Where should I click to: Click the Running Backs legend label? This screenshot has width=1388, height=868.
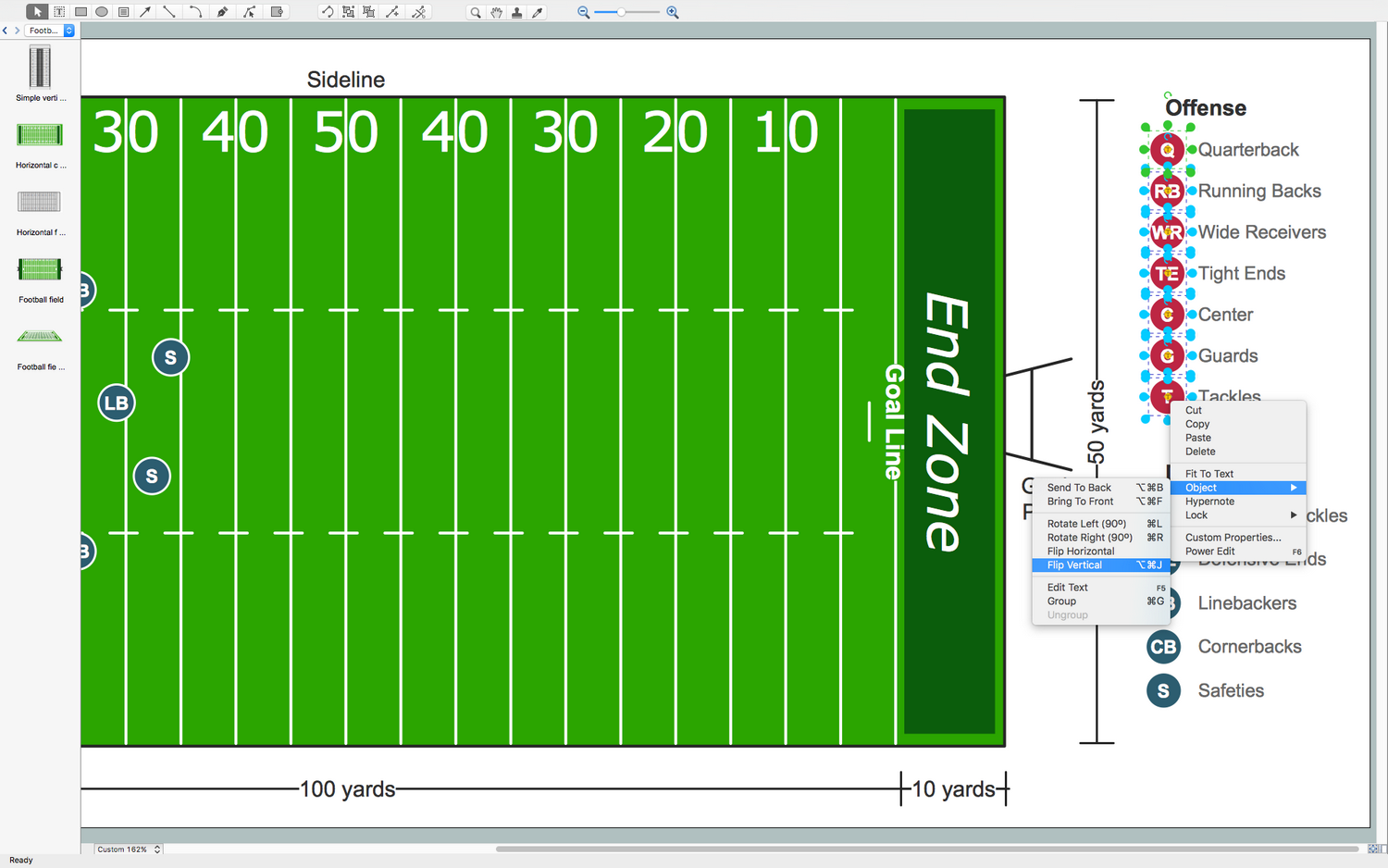(1259, 192)
